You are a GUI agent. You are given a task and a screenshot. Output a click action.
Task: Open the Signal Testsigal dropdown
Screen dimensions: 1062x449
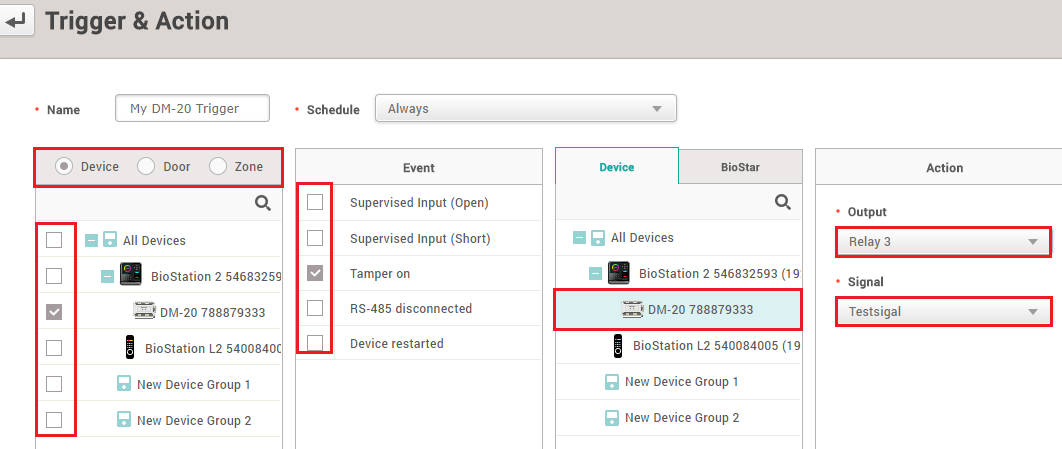(943, 312)
